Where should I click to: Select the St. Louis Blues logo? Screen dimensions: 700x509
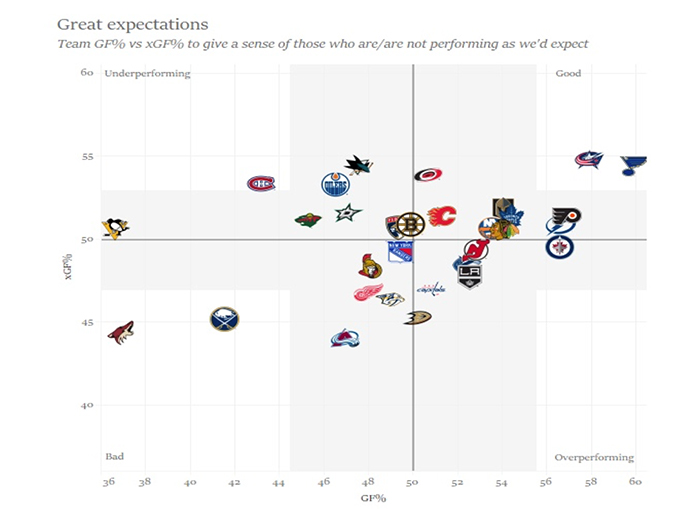(633, 166)
